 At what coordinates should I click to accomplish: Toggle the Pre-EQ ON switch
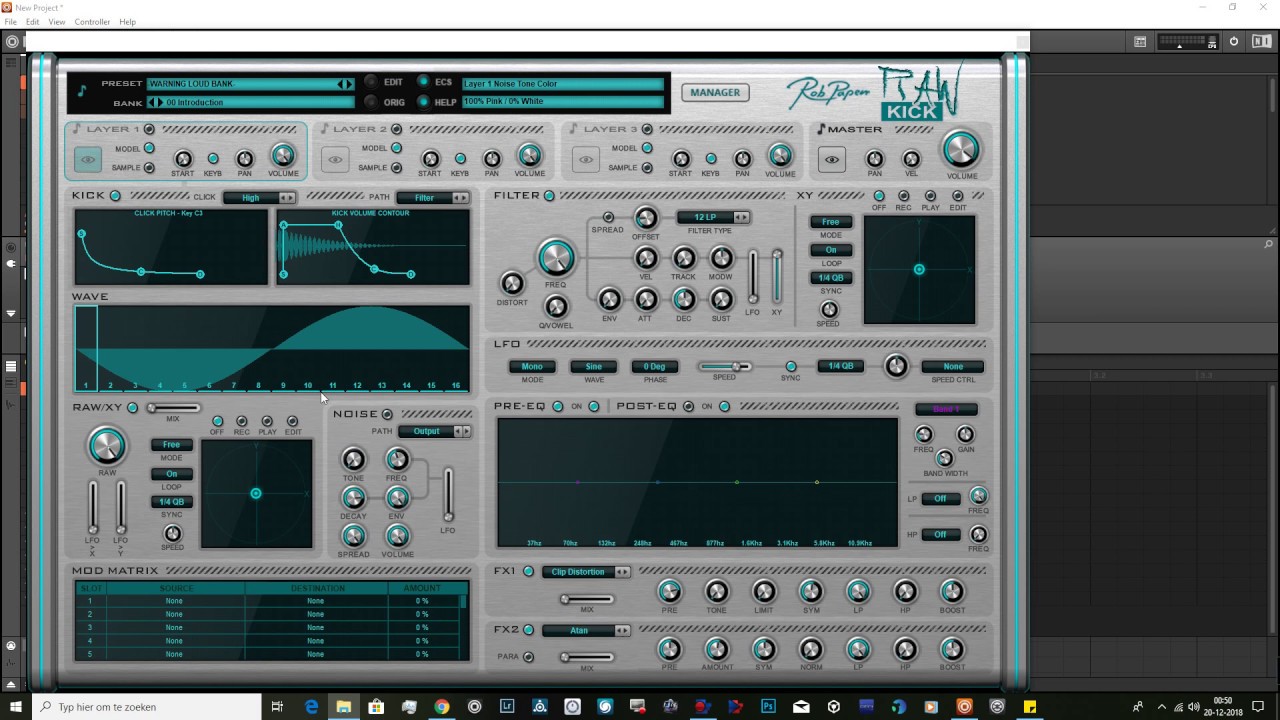tap(594, 406)
